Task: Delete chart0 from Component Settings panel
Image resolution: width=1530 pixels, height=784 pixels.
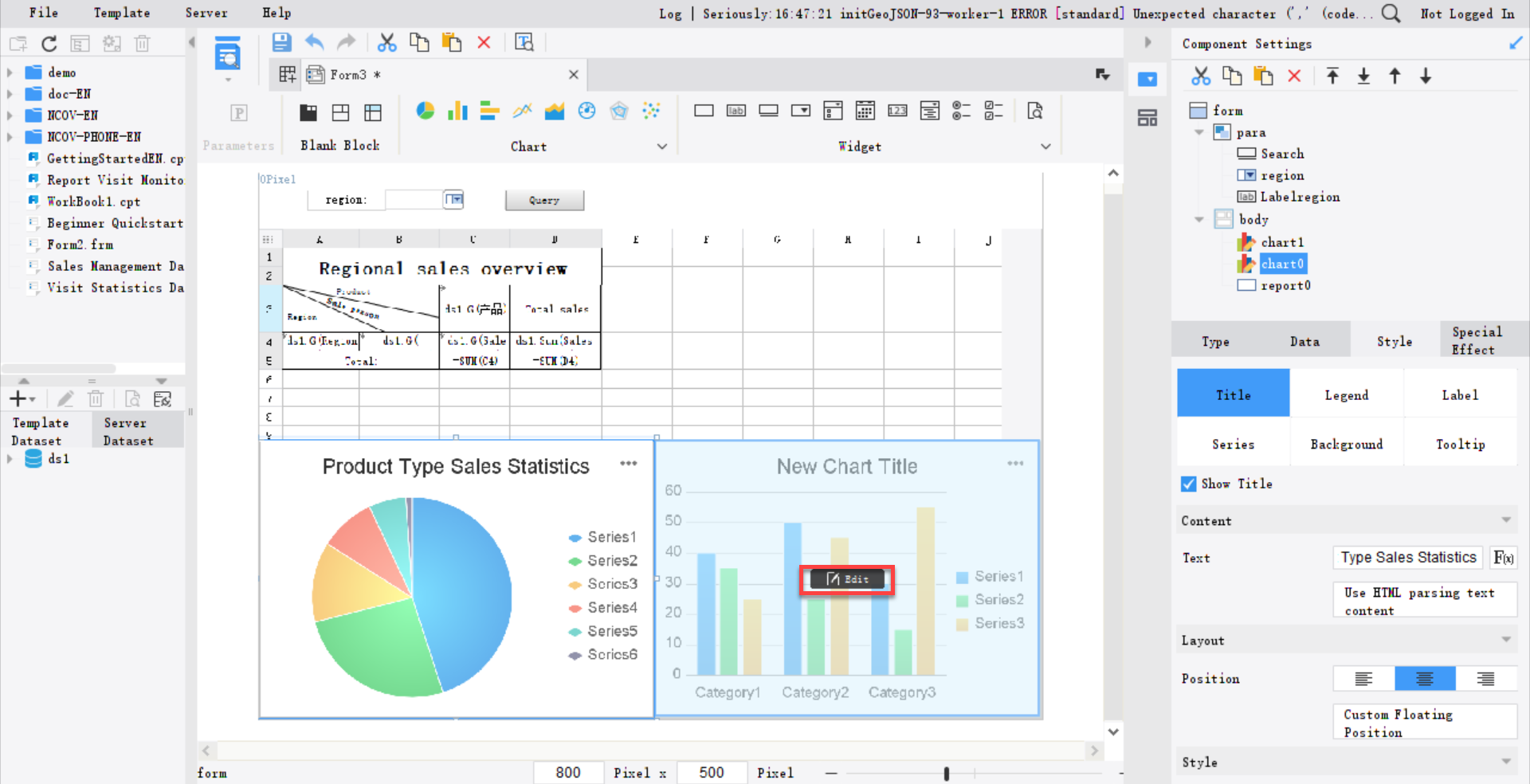Action: pyautogui.click(x=1293, y=76)
